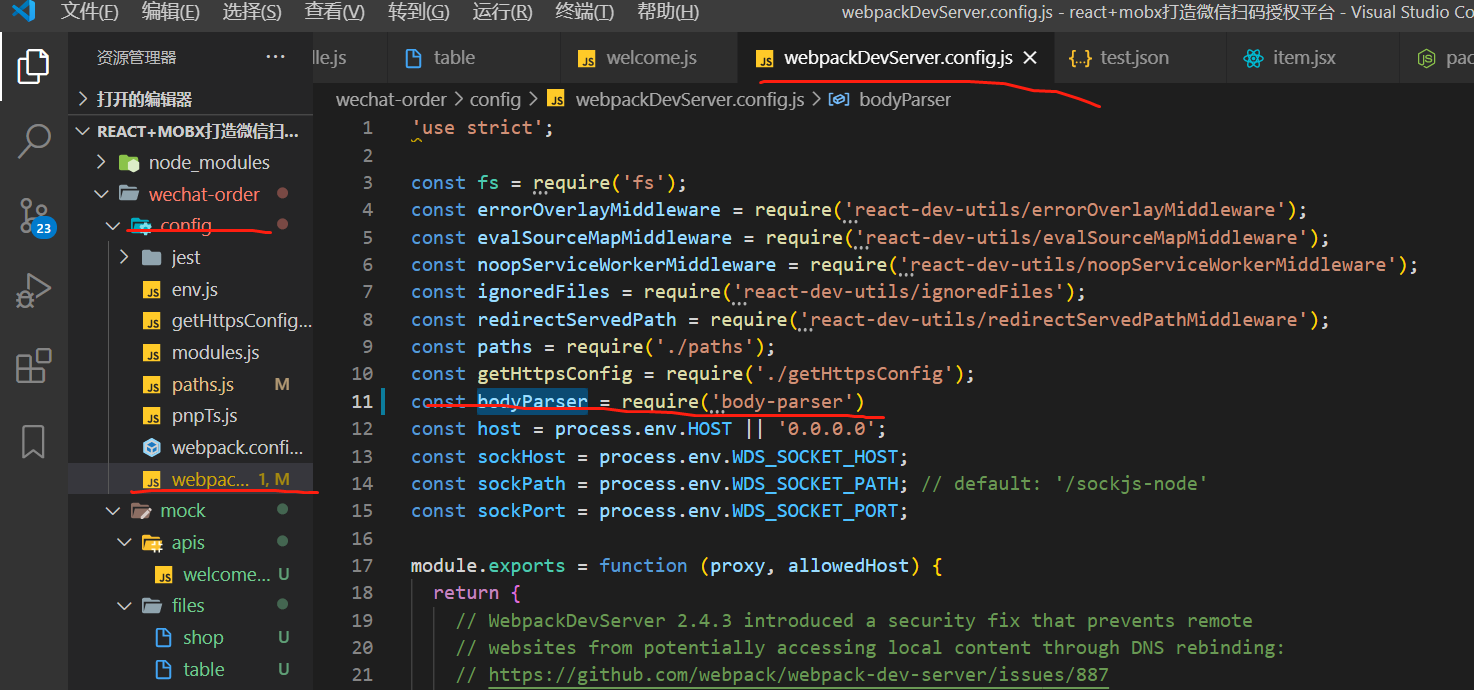
Task: Open the 转到(G) menu
Action: (418, 12)
